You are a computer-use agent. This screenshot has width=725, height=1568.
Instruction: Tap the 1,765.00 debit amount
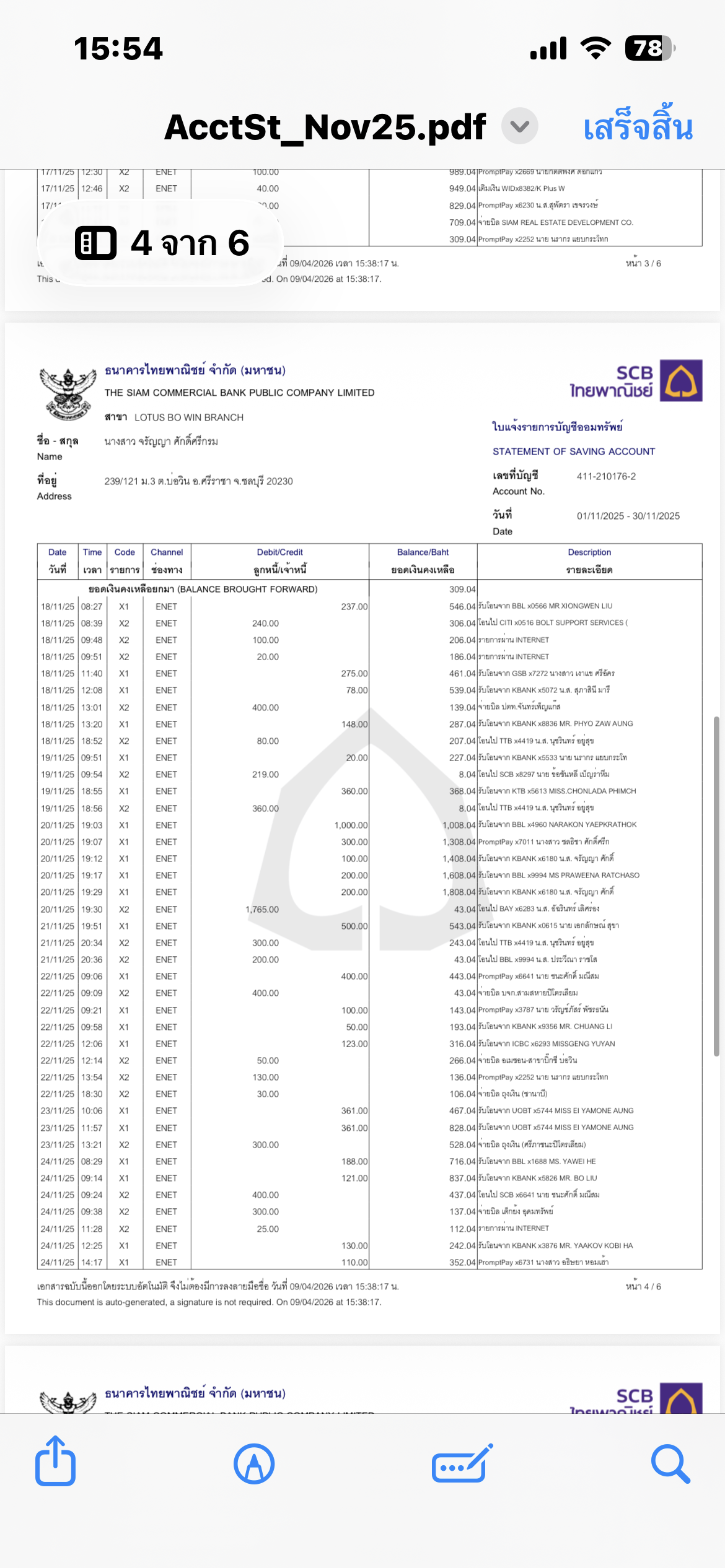(262, 909)
